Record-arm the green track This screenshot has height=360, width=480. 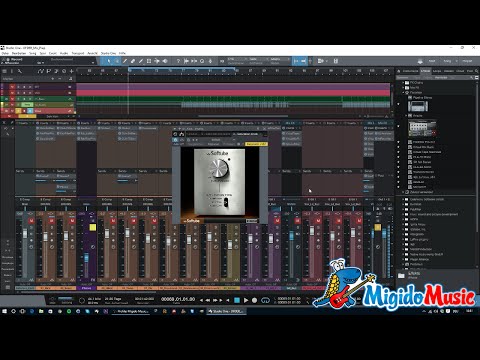coord(24,99)
